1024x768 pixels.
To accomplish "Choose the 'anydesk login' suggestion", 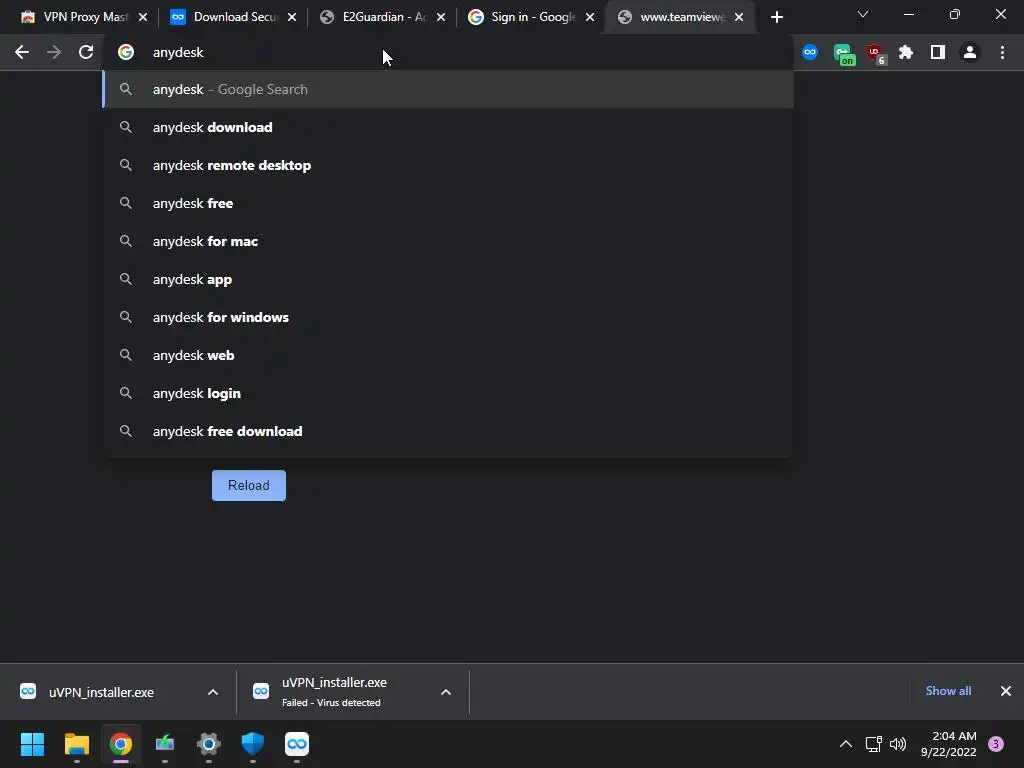I will [448, 393].
